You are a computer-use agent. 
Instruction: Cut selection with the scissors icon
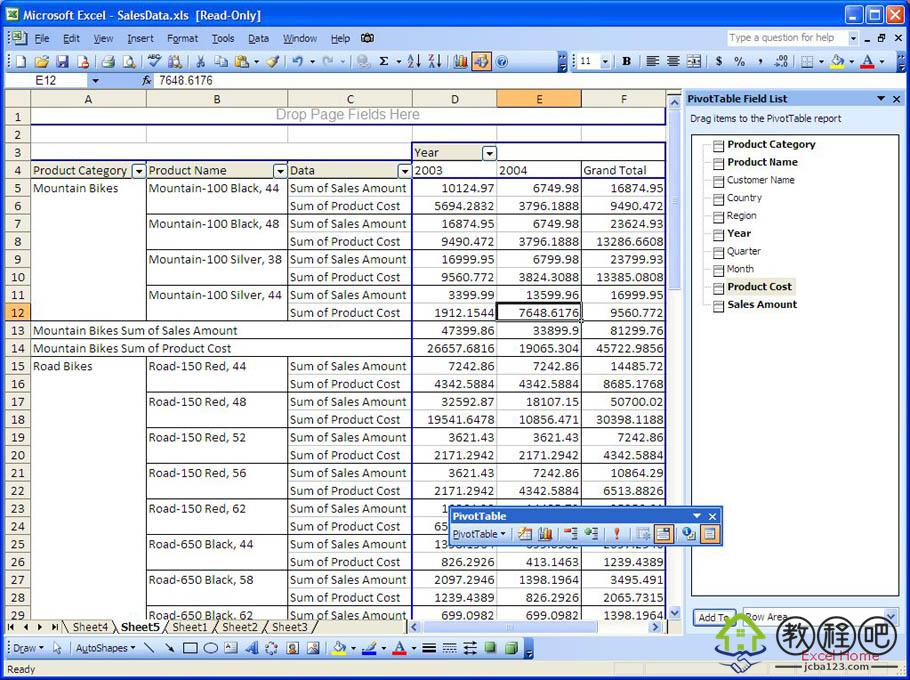[200, 61]
